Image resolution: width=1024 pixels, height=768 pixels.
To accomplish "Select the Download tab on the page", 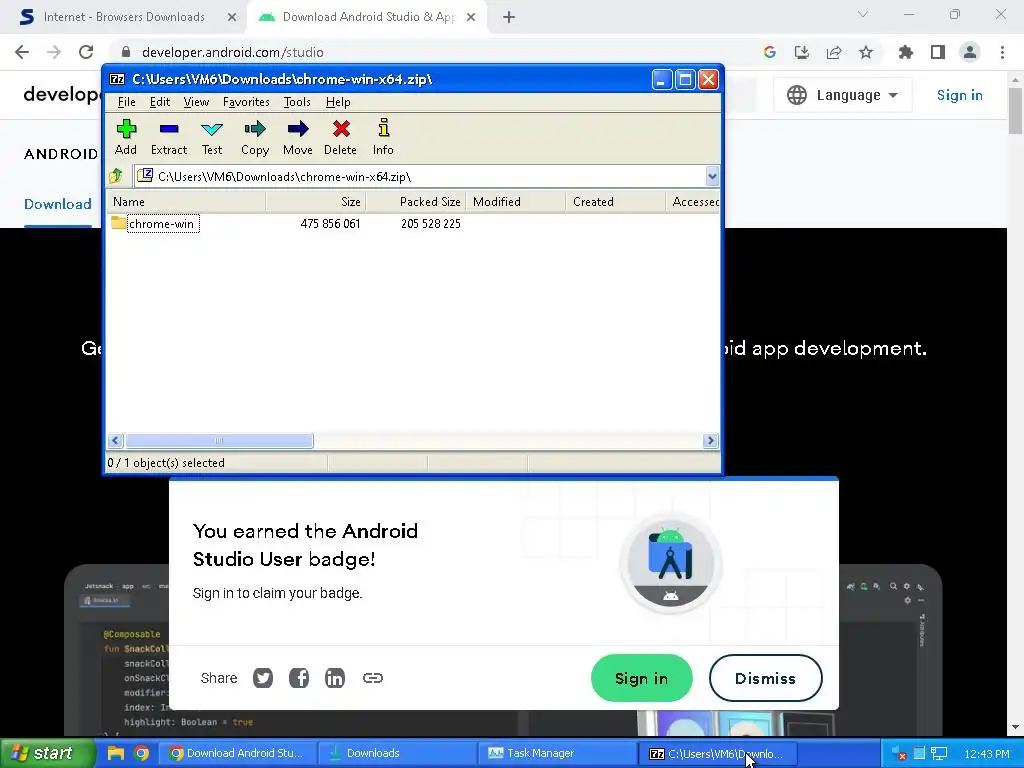I will click(x=57, y=204).
